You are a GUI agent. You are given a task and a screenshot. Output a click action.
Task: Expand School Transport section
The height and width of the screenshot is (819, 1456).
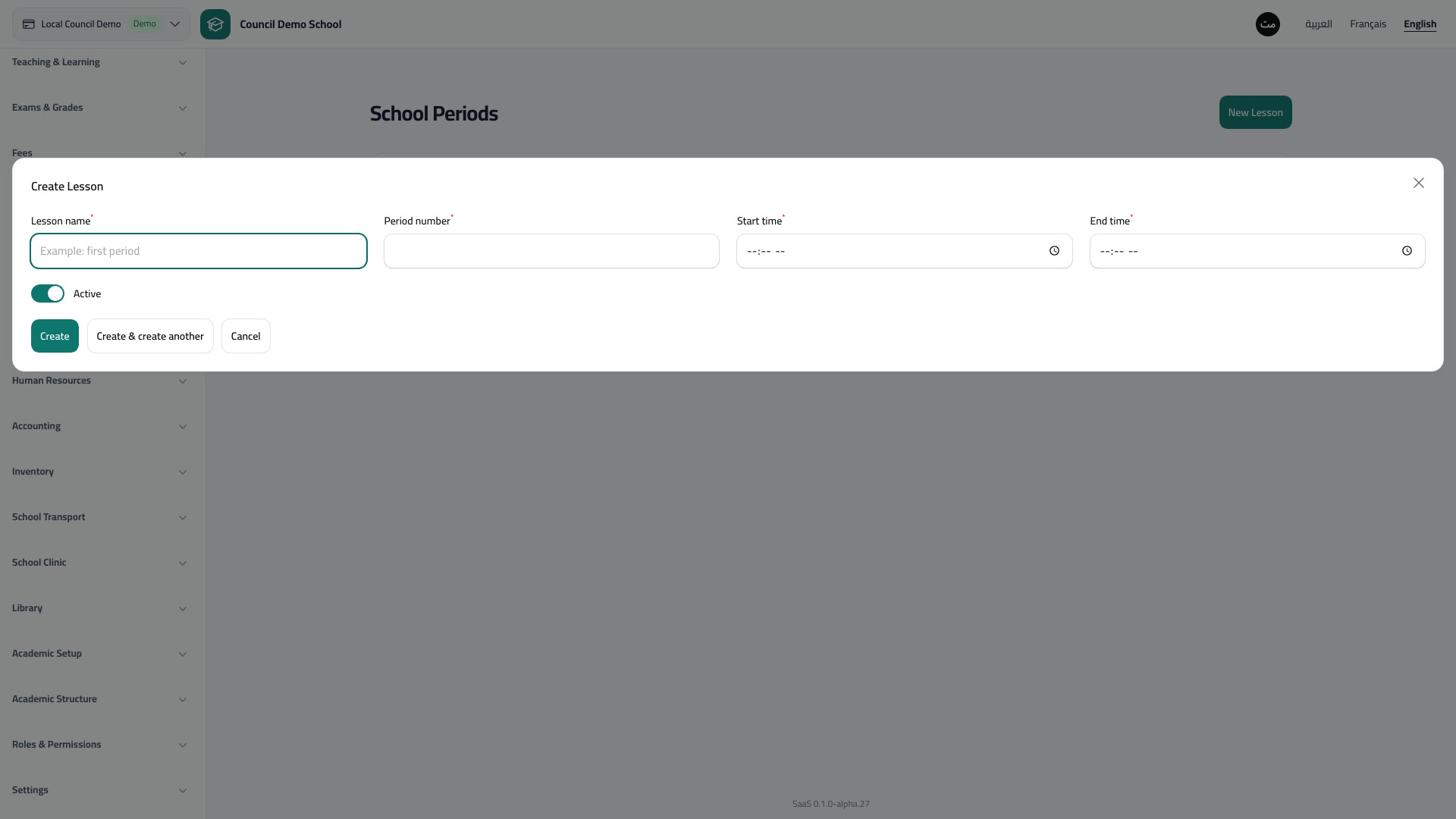[x=99, y=517]
